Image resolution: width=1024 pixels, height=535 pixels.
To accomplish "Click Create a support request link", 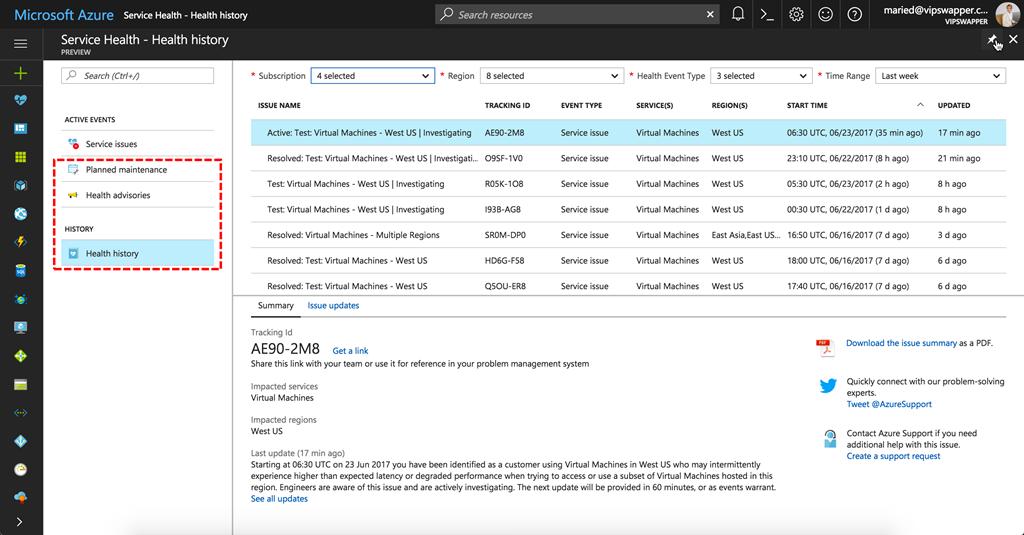I will 893,456.
